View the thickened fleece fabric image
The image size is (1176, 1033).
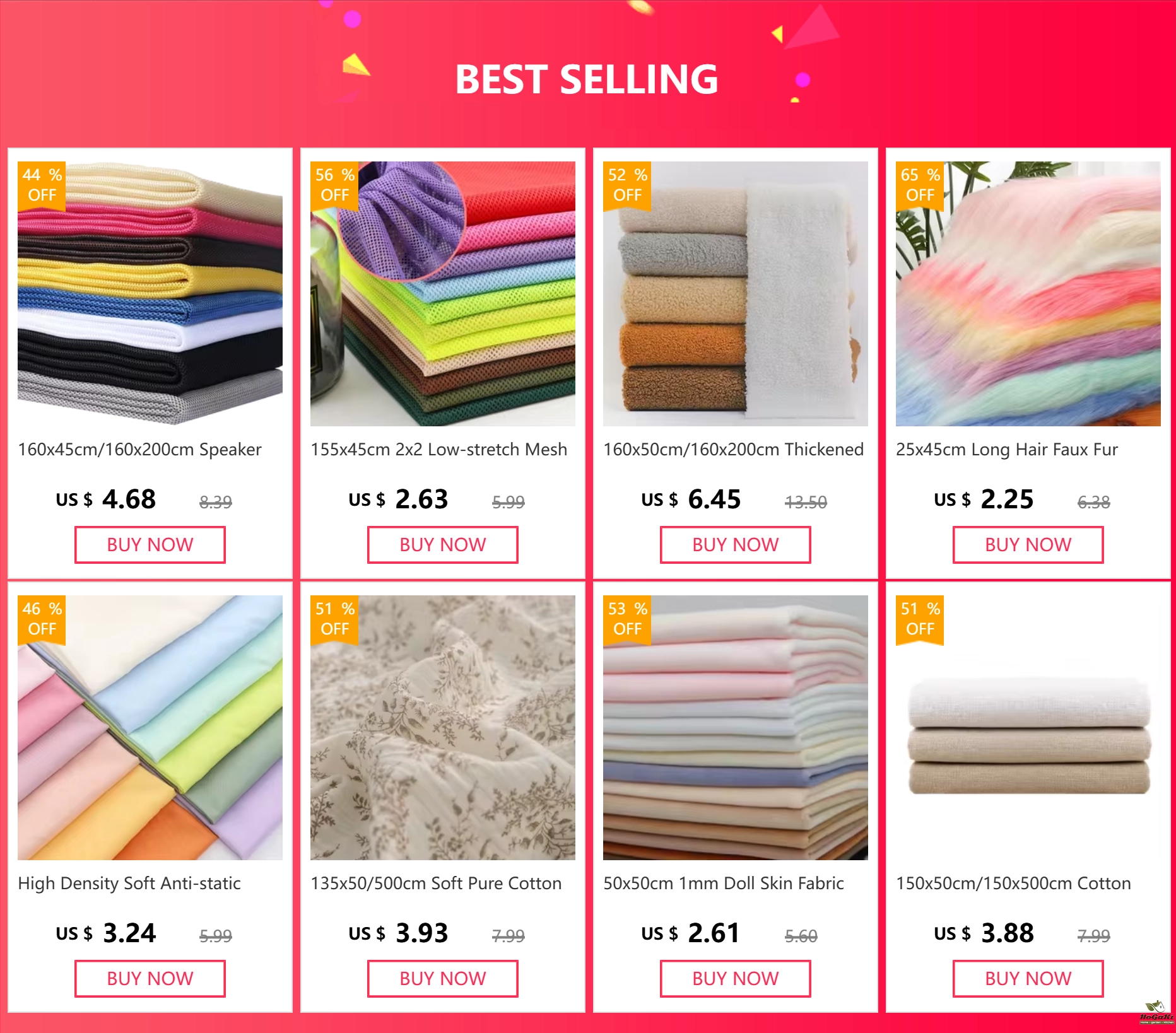point(736,294)
